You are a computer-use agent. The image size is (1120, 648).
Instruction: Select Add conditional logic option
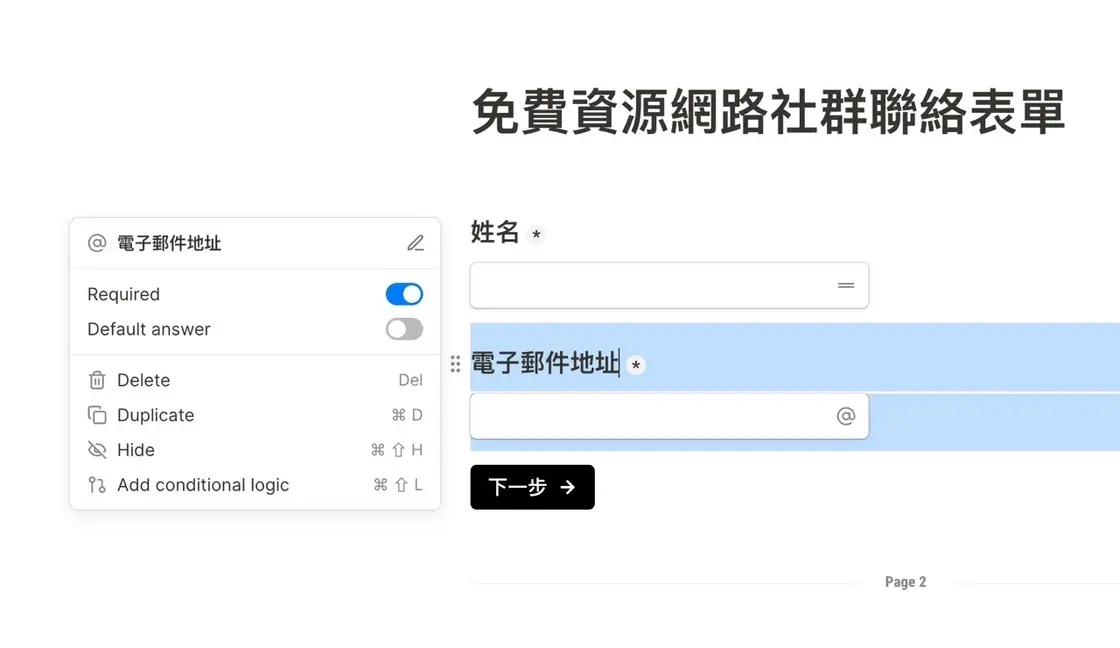pos(255,485)
